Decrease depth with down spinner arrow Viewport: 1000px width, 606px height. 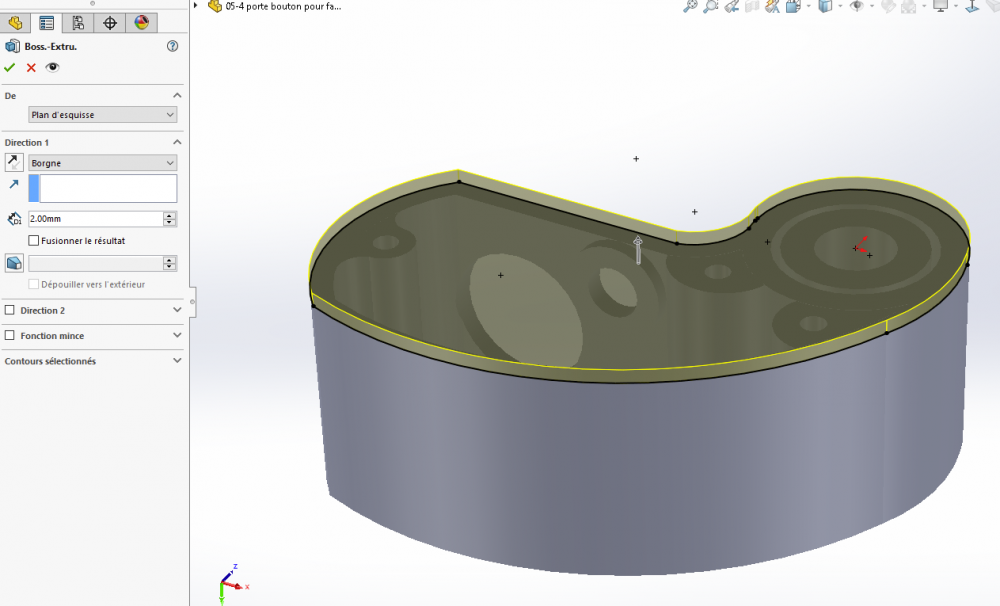[170, 223]
